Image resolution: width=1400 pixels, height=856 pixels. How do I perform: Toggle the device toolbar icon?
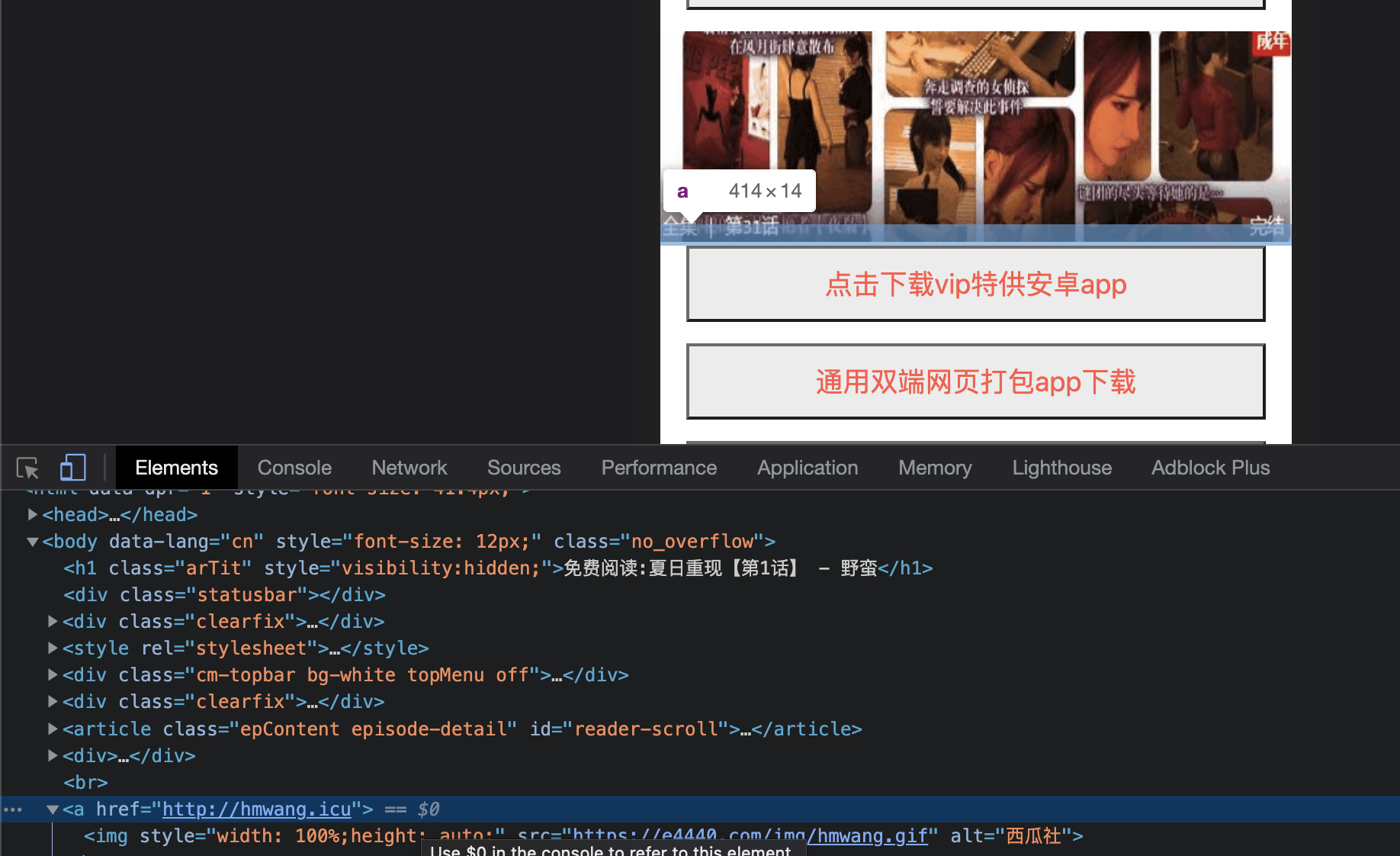point(72,467)
